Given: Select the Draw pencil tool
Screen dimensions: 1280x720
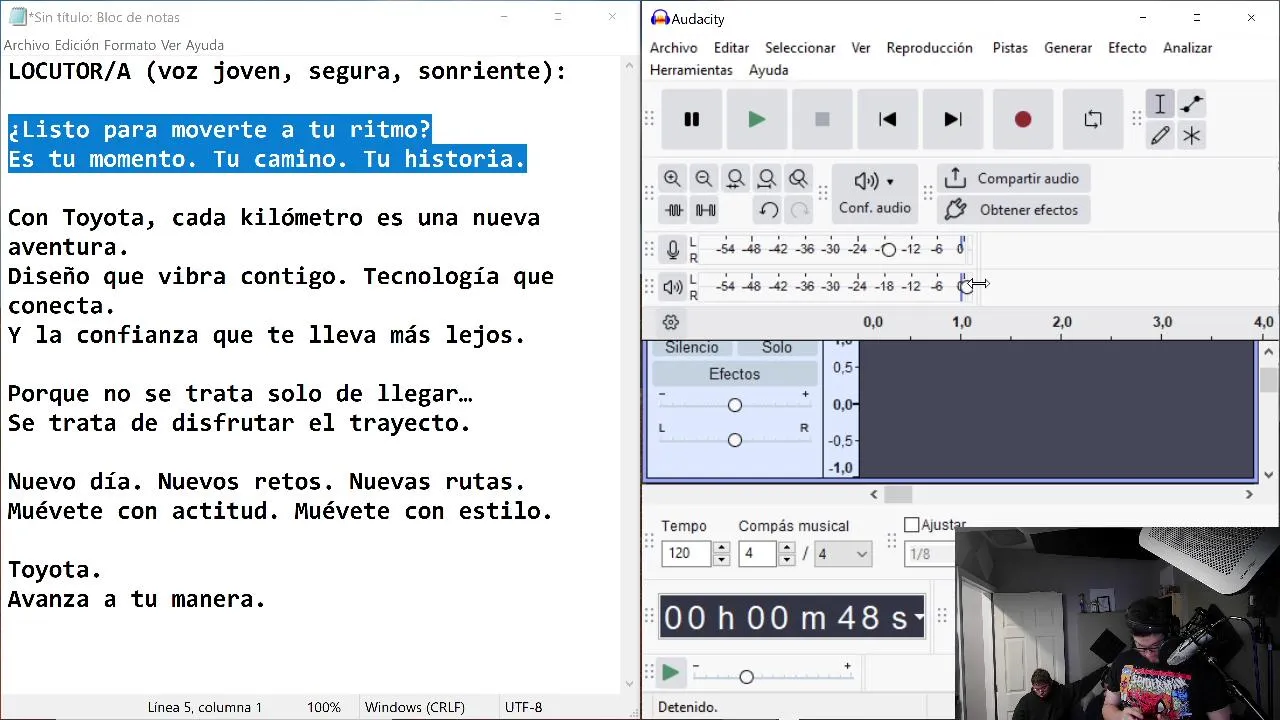Looking at the screenshot, I should [x=1160, y=135].
